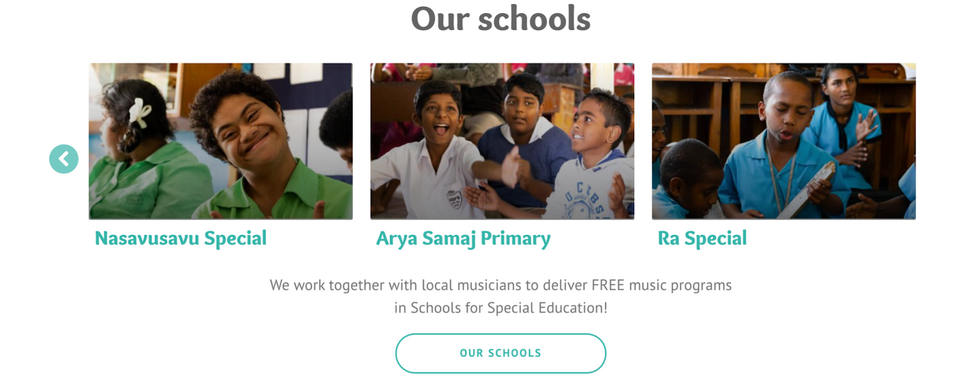Image resolution: width=960 pixels, height=391 pixels.
Task: Open the Ra Special school photo
Action: tap(784, 141)
